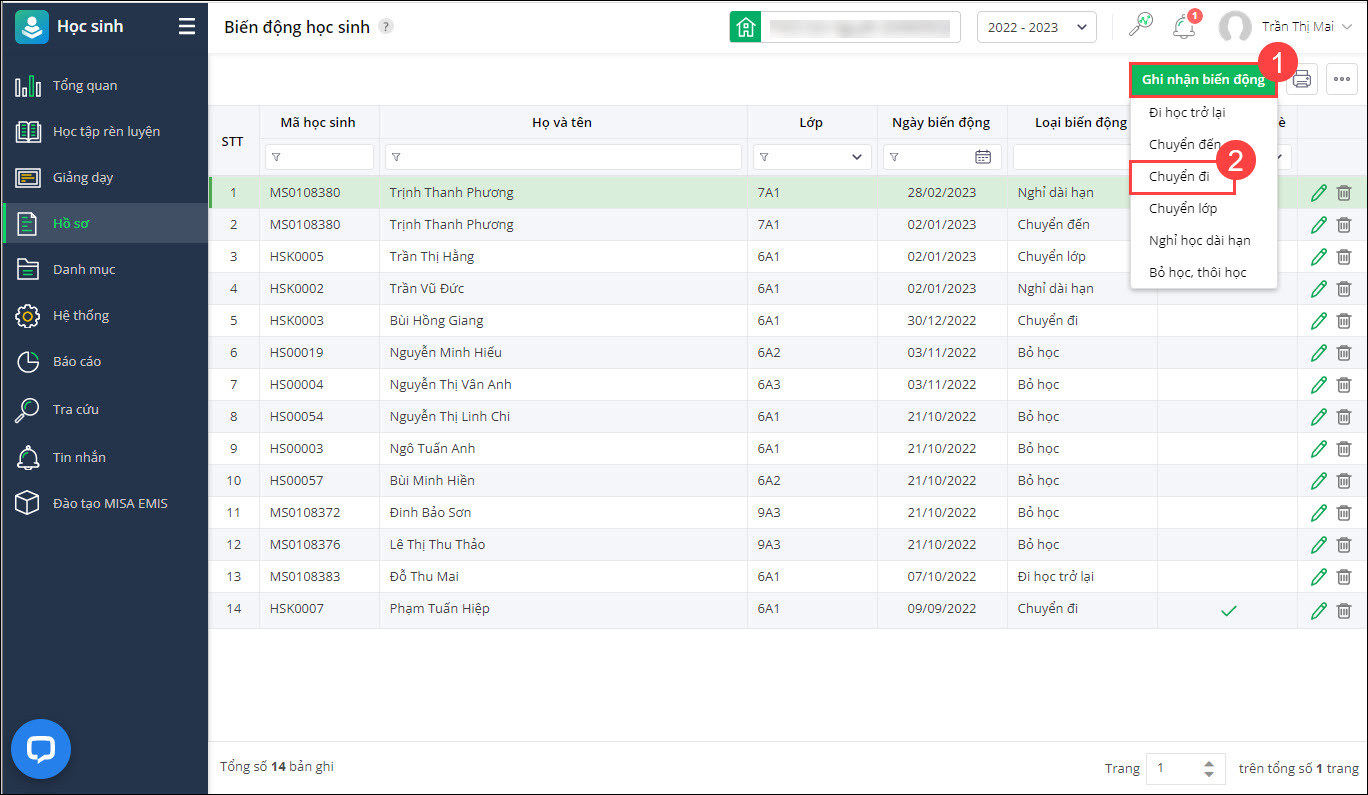
Task: Open the calendar picker in Ngày biến động filter
Action: pos(983,157)
